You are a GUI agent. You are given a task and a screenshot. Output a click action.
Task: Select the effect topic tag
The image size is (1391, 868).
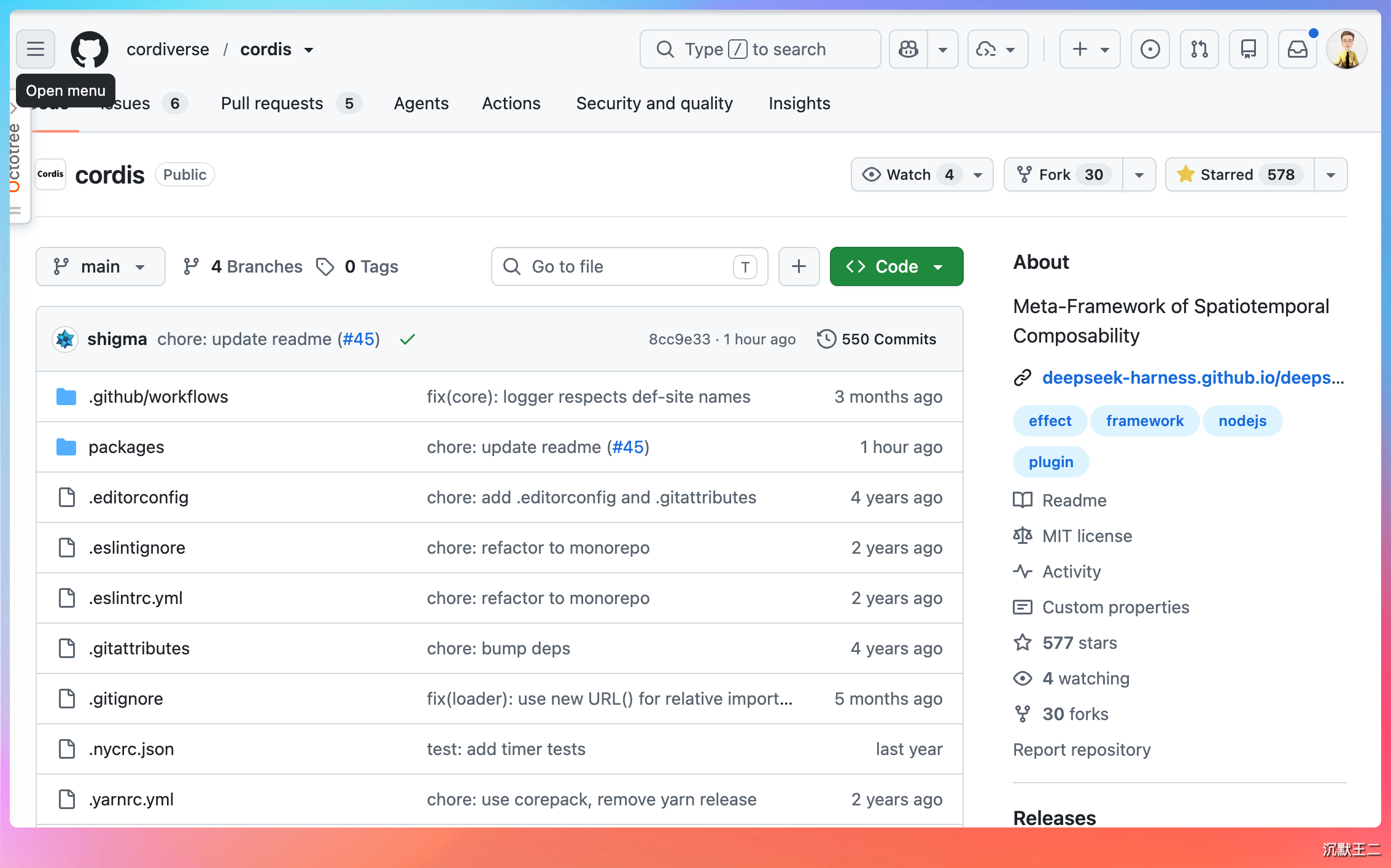coord(1050,420)
